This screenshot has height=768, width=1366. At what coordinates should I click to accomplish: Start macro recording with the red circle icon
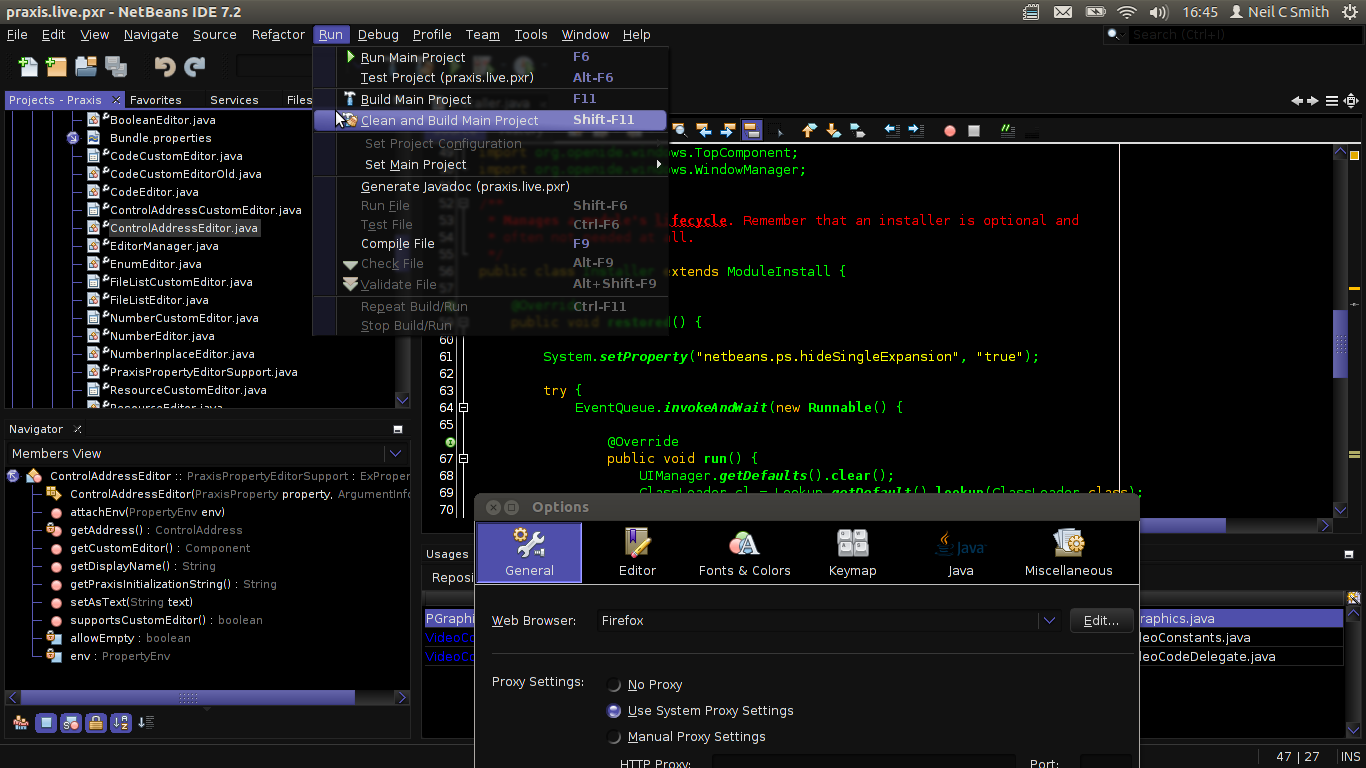pyautogui.click(x=950, y=130)
